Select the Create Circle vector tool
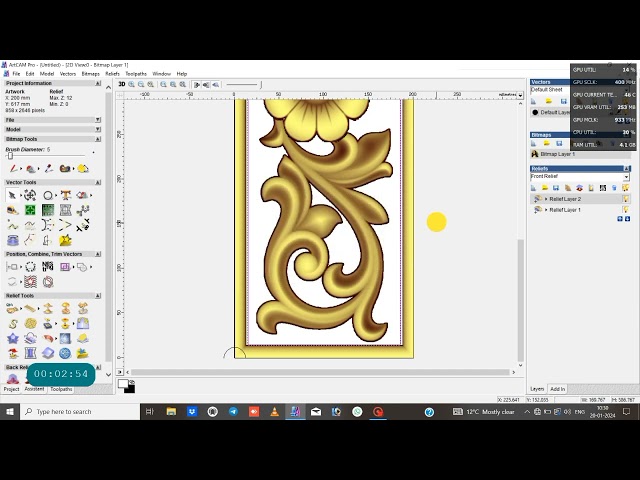This screenshot has height=480, width=640. pyautogui.click(x=48, y=196)
